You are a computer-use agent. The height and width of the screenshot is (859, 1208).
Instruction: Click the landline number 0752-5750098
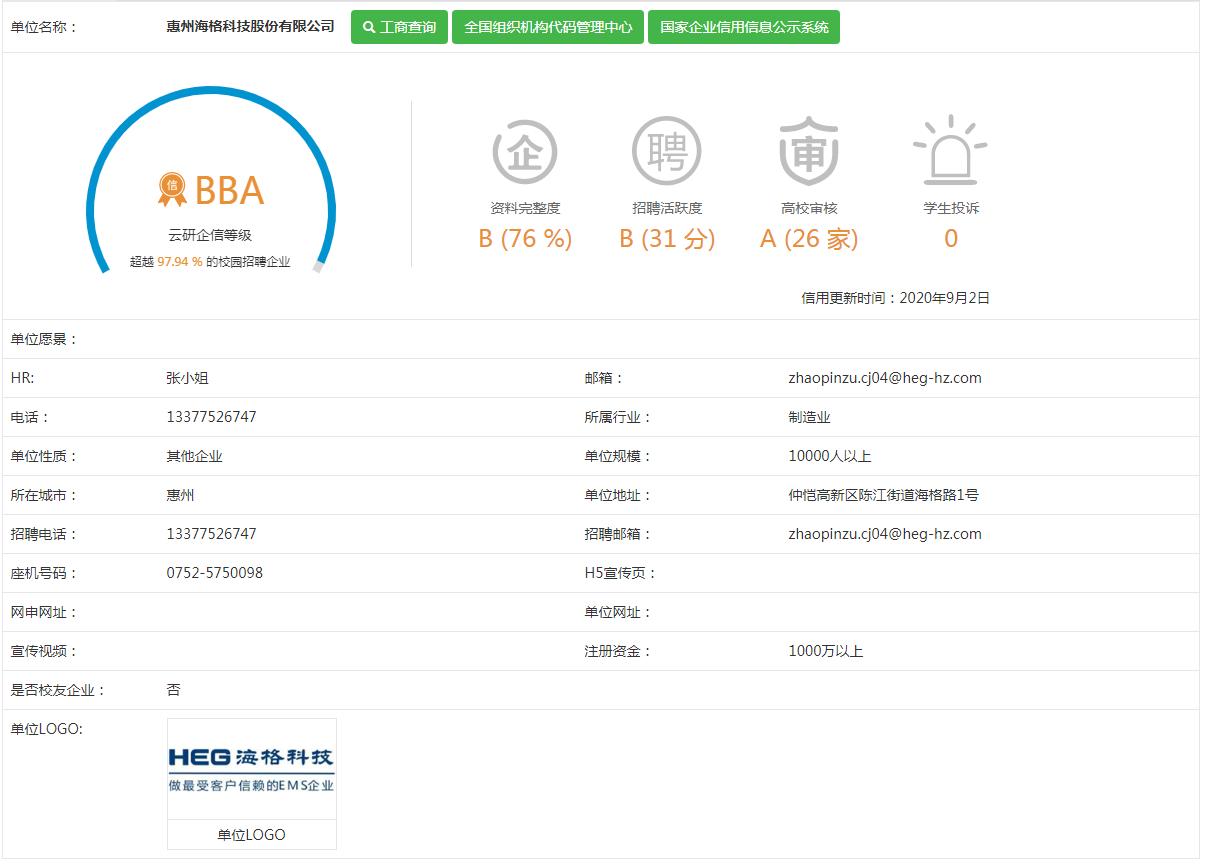coord(215,573)
